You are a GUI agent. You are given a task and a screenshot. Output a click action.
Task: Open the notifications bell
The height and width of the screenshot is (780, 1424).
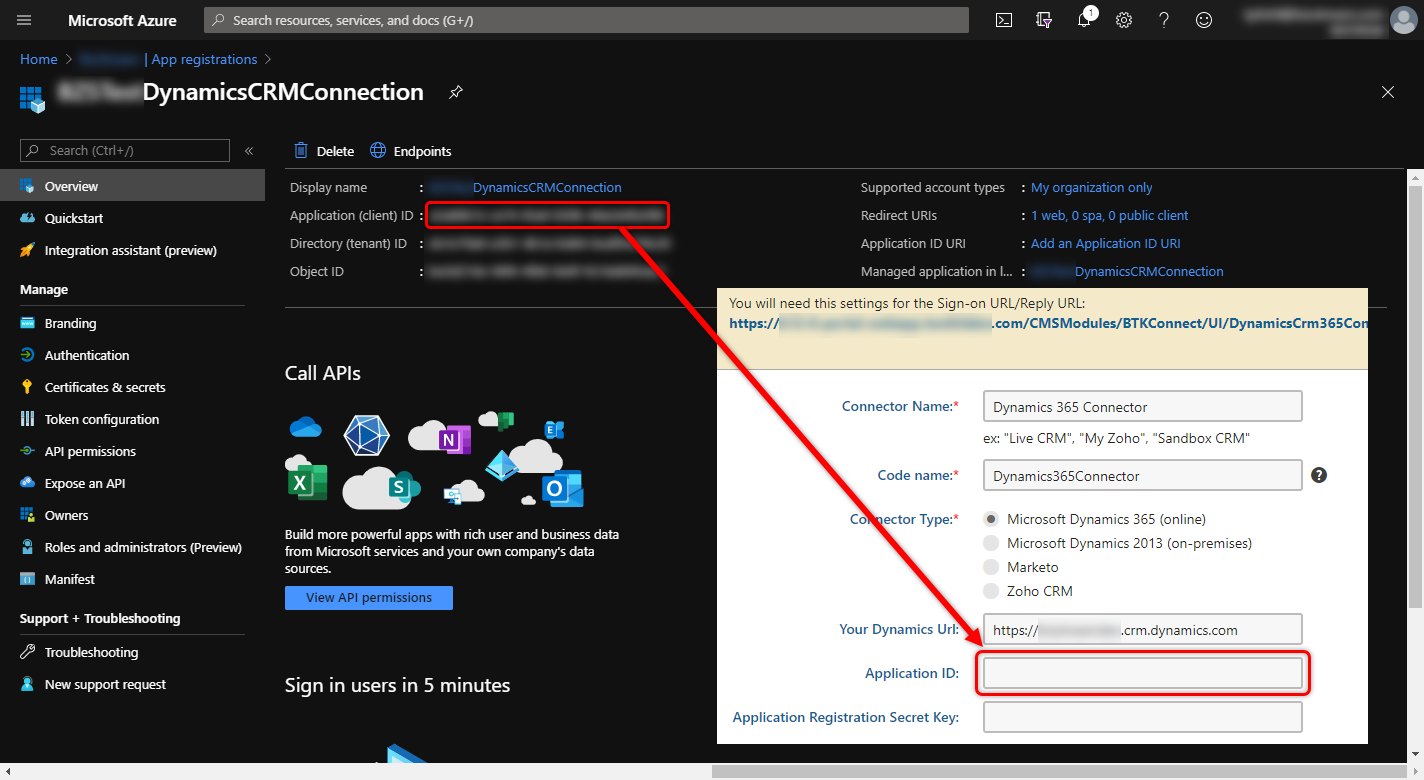pyautogui.click(x=1085, y=20)
